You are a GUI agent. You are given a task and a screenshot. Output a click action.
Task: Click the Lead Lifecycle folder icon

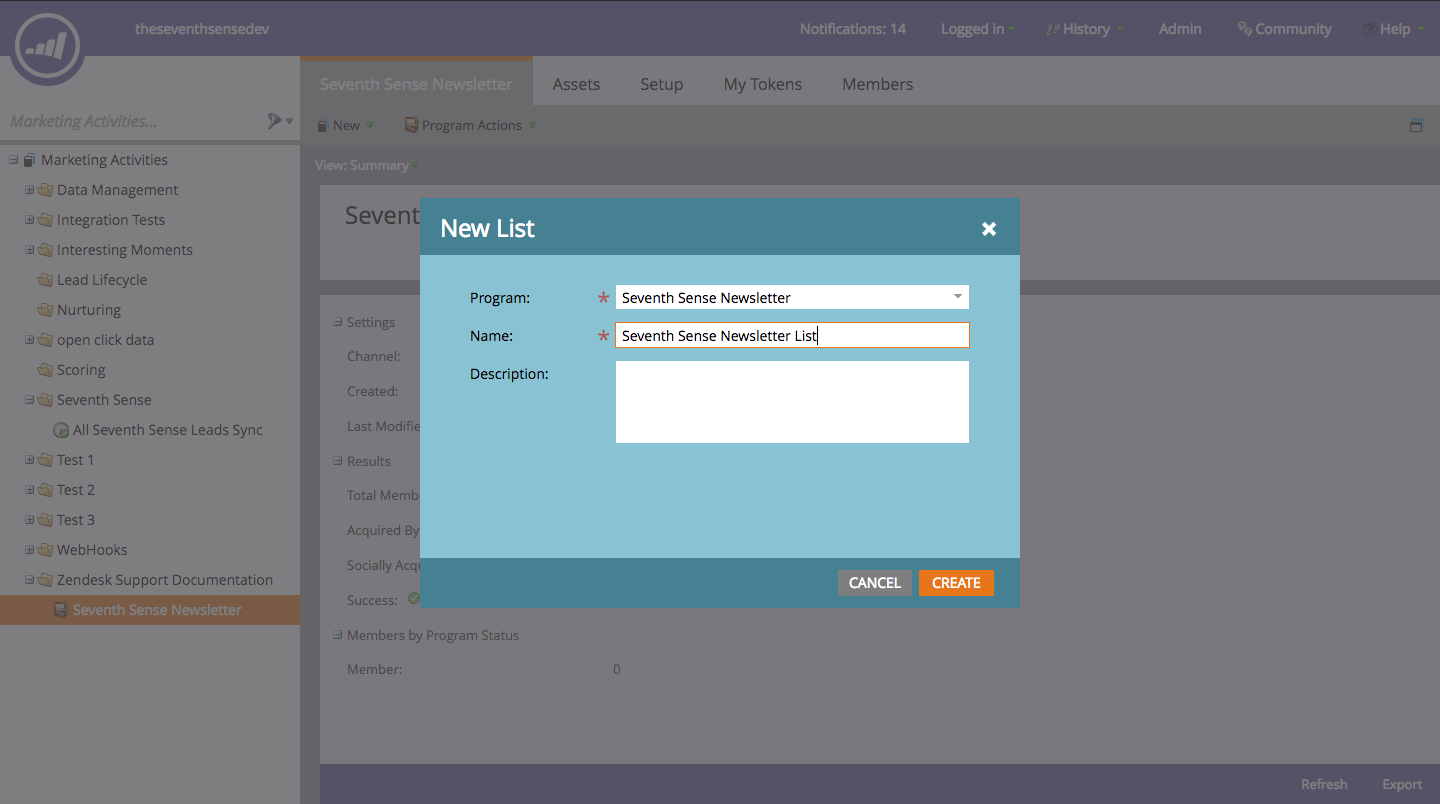[45, 280]
